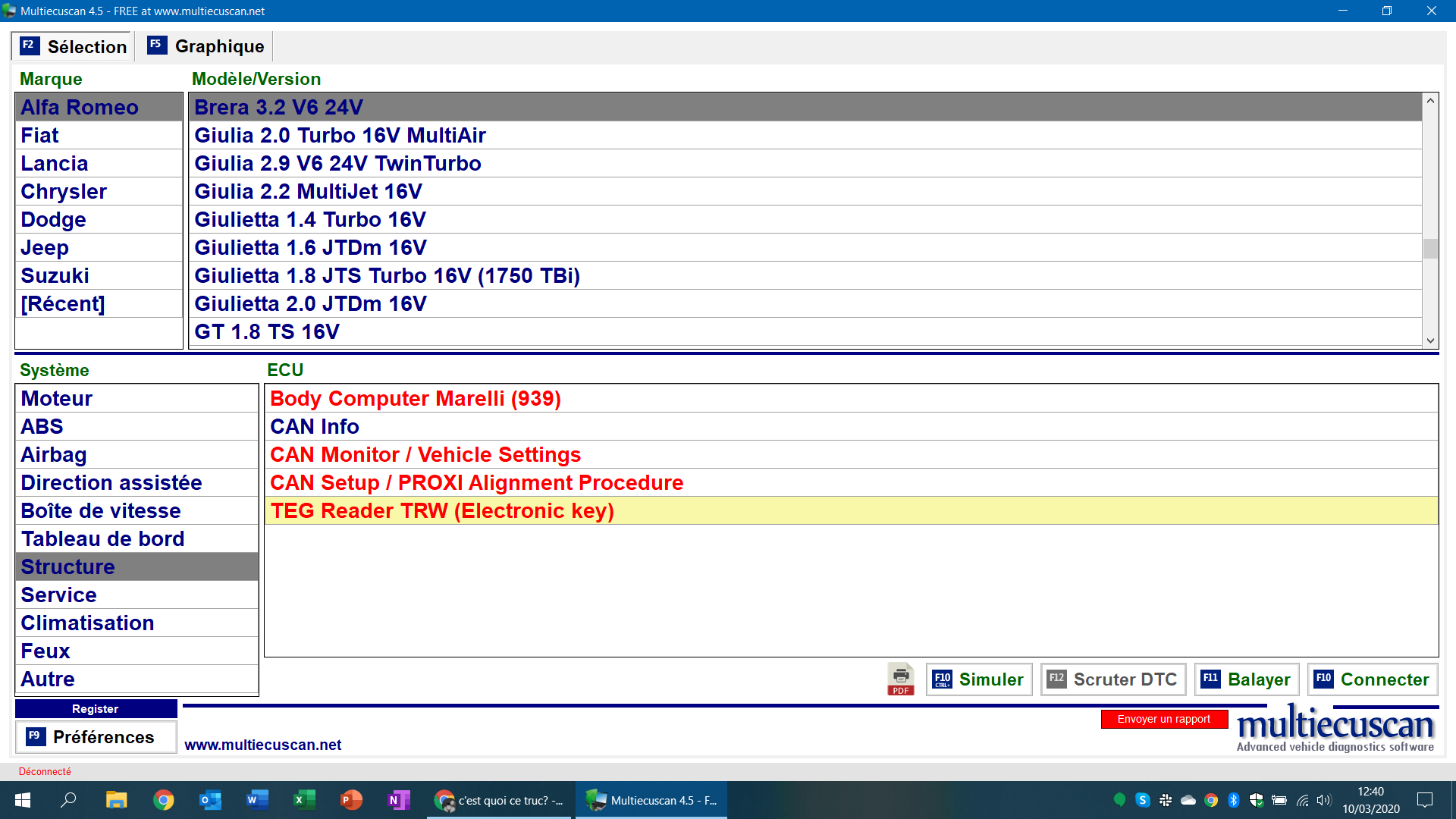
Task: Open the www.multiecuscan.net link
Action: point(262,745)
